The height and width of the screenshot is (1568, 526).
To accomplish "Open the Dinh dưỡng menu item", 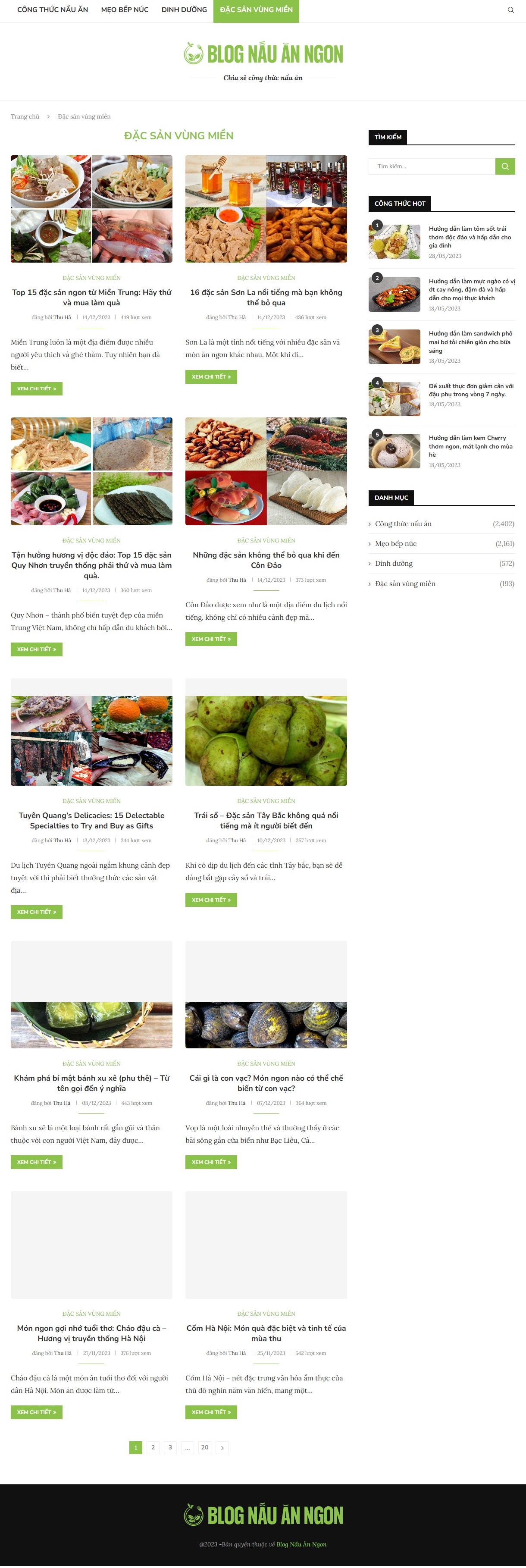I will [x=184, y=10].
